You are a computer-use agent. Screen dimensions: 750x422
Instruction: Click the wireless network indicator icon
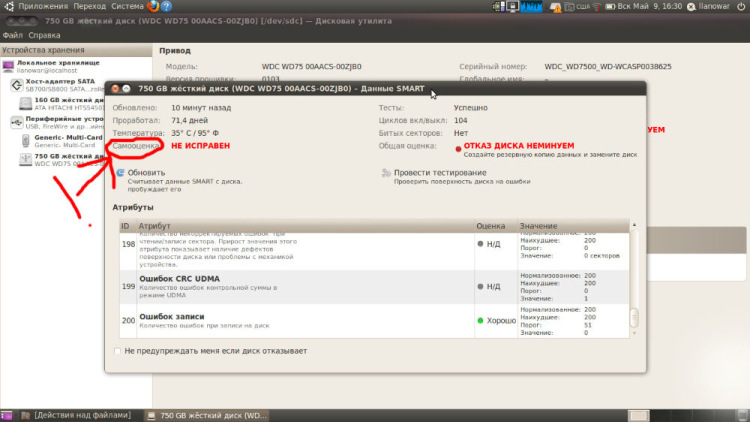596,7
